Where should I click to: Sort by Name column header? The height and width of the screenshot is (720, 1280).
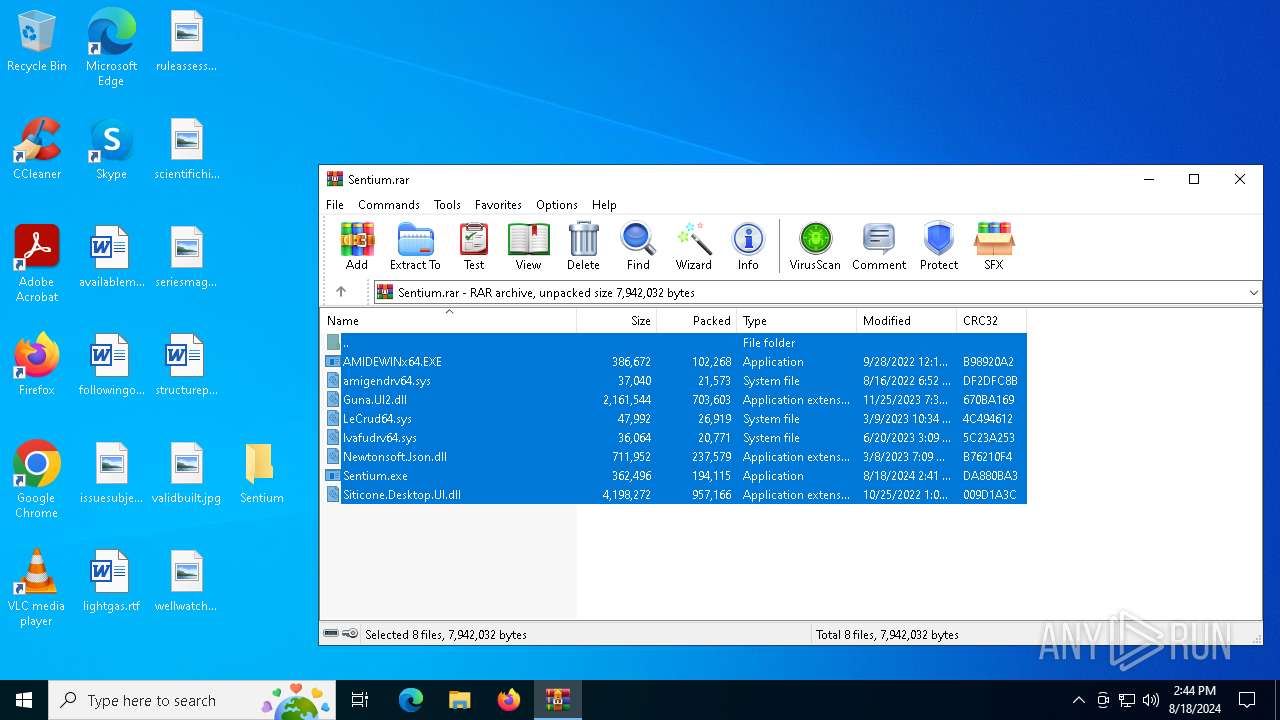click(448, 321)
